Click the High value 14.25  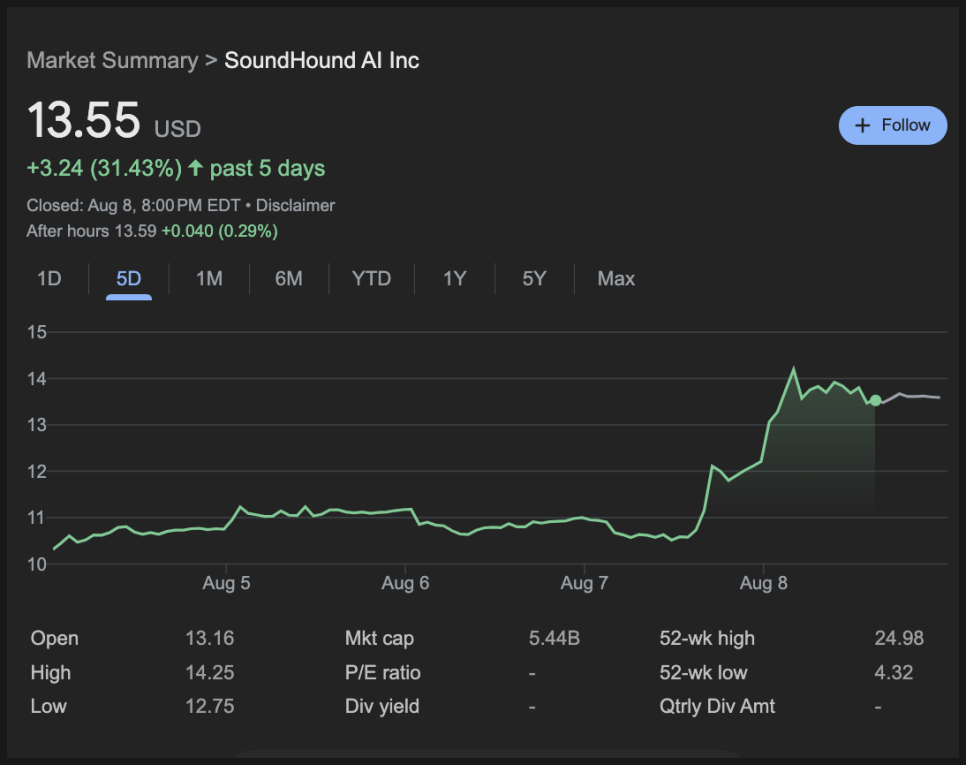coord(209,672)
